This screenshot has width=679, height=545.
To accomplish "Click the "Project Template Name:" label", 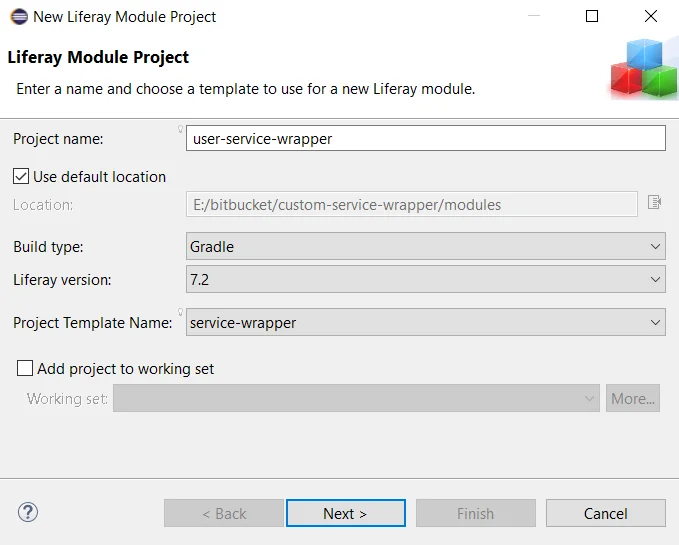I will (x=93, y=323).
